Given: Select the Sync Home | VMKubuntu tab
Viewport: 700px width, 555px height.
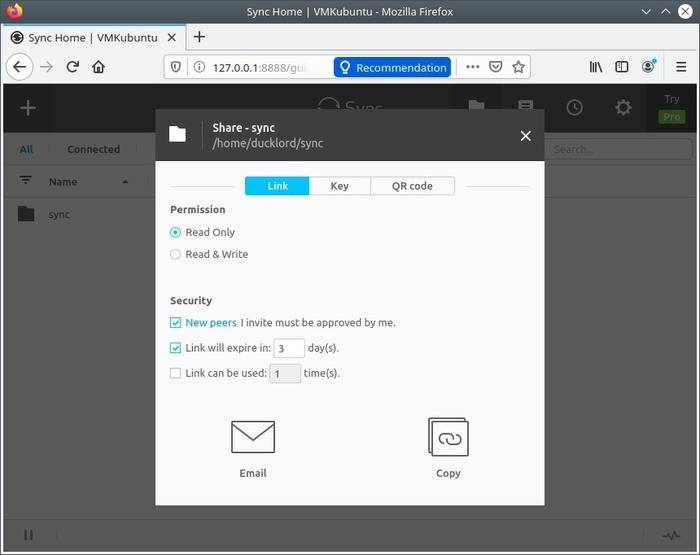Looking at the screenshot, I should (93, 38).
